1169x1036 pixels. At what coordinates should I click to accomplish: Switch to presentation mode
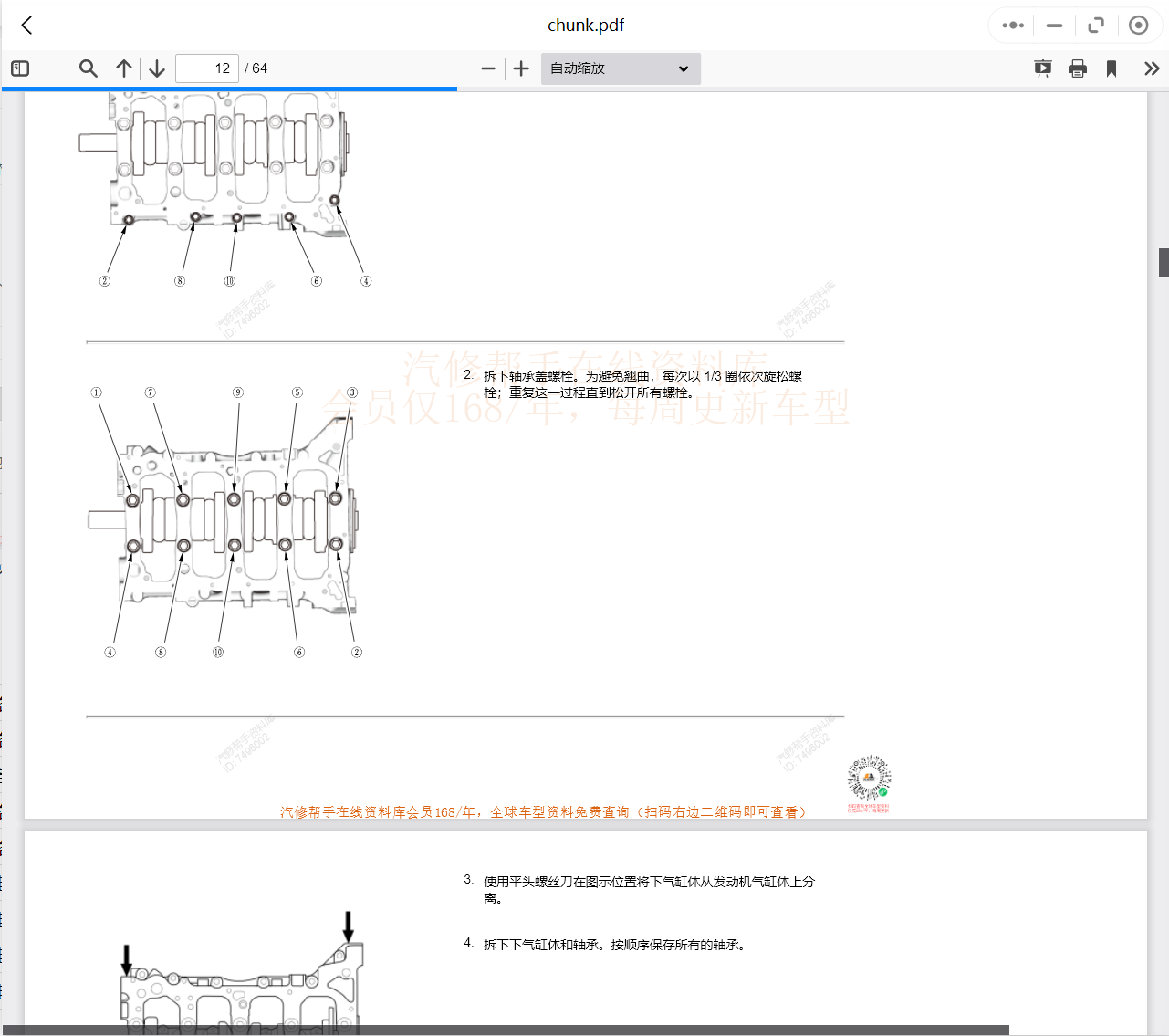1042,68
